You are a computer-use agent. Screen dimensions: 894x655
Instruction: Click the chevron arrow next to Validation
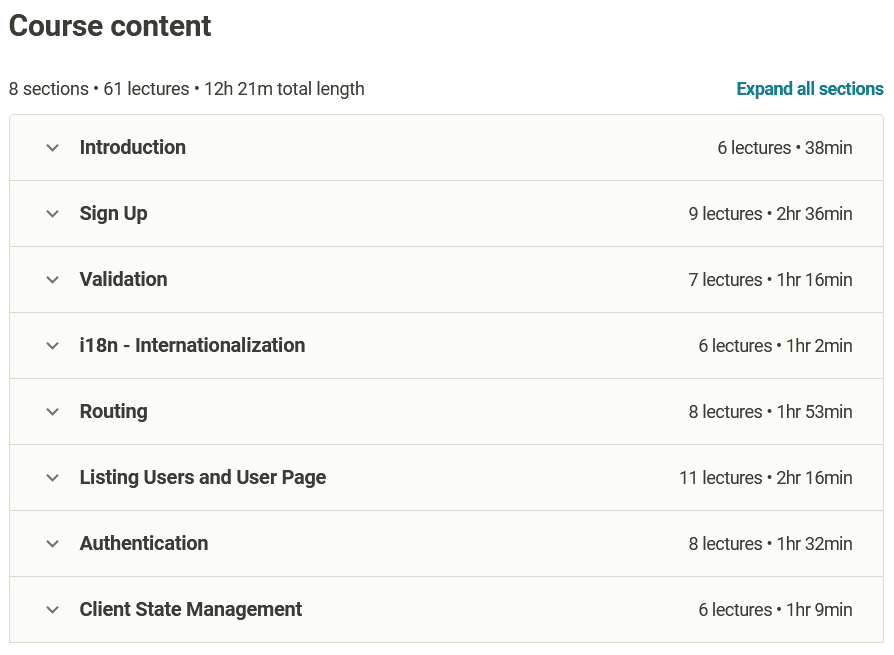pos(53,280)
